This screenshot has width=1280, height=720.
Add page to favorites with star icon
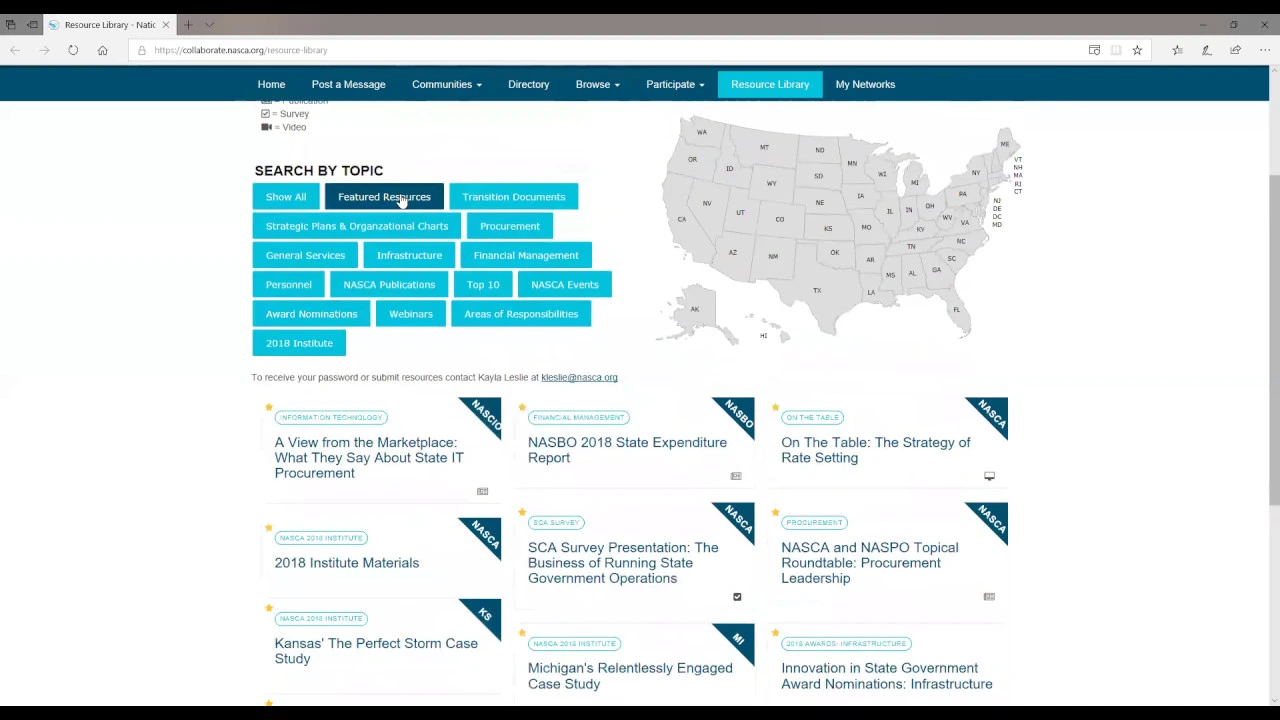click(1137, 50)
